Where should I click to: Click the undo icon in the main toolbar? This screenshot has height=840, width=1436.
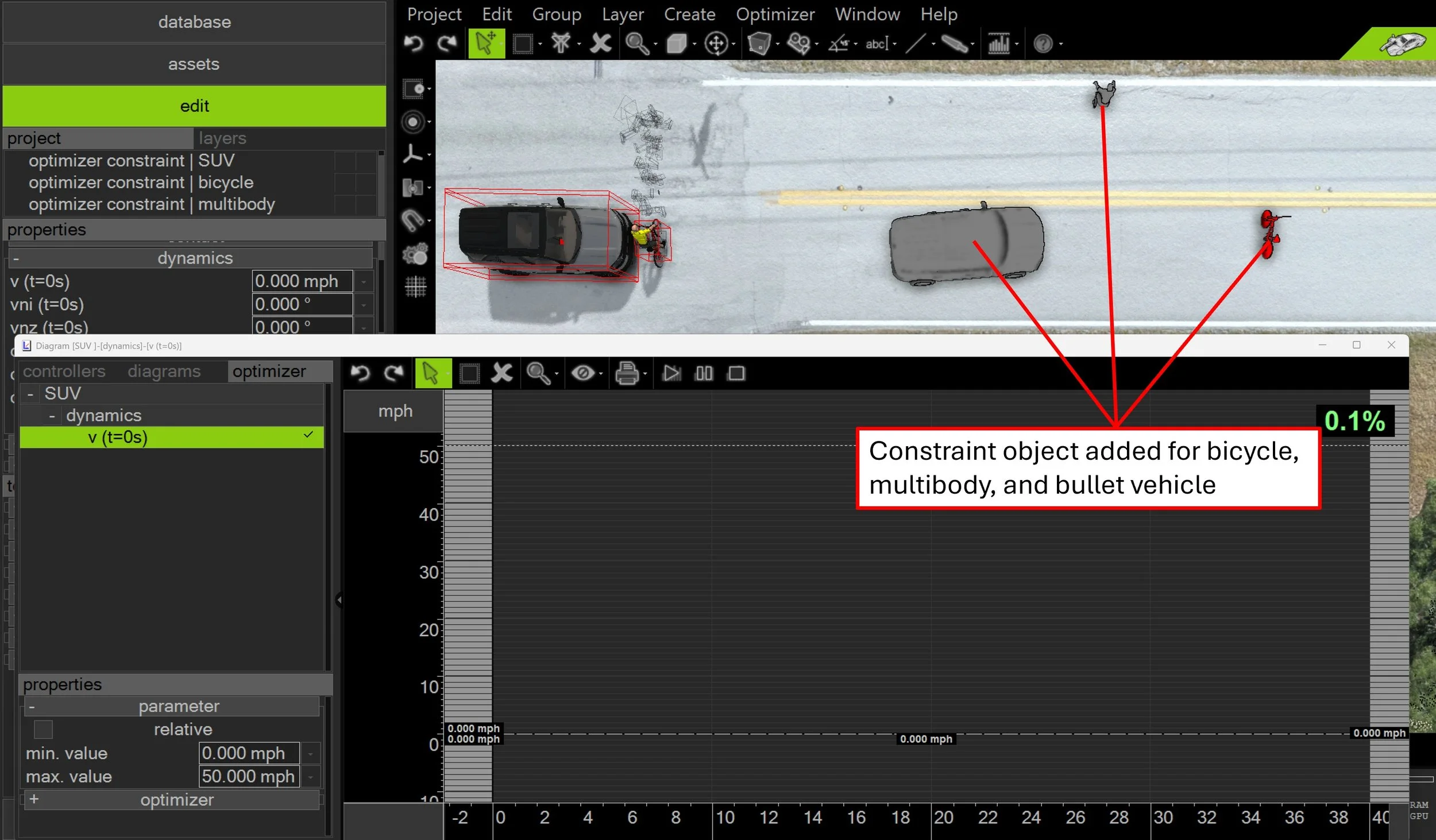click(x=414, y=44)
